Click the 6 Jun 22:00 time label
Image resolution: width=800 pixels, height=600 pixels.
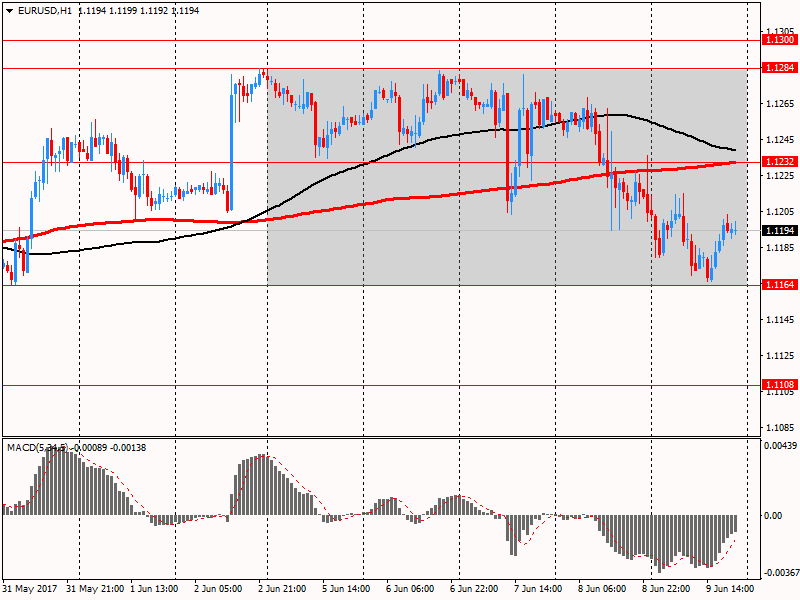(x=474, y=589)
